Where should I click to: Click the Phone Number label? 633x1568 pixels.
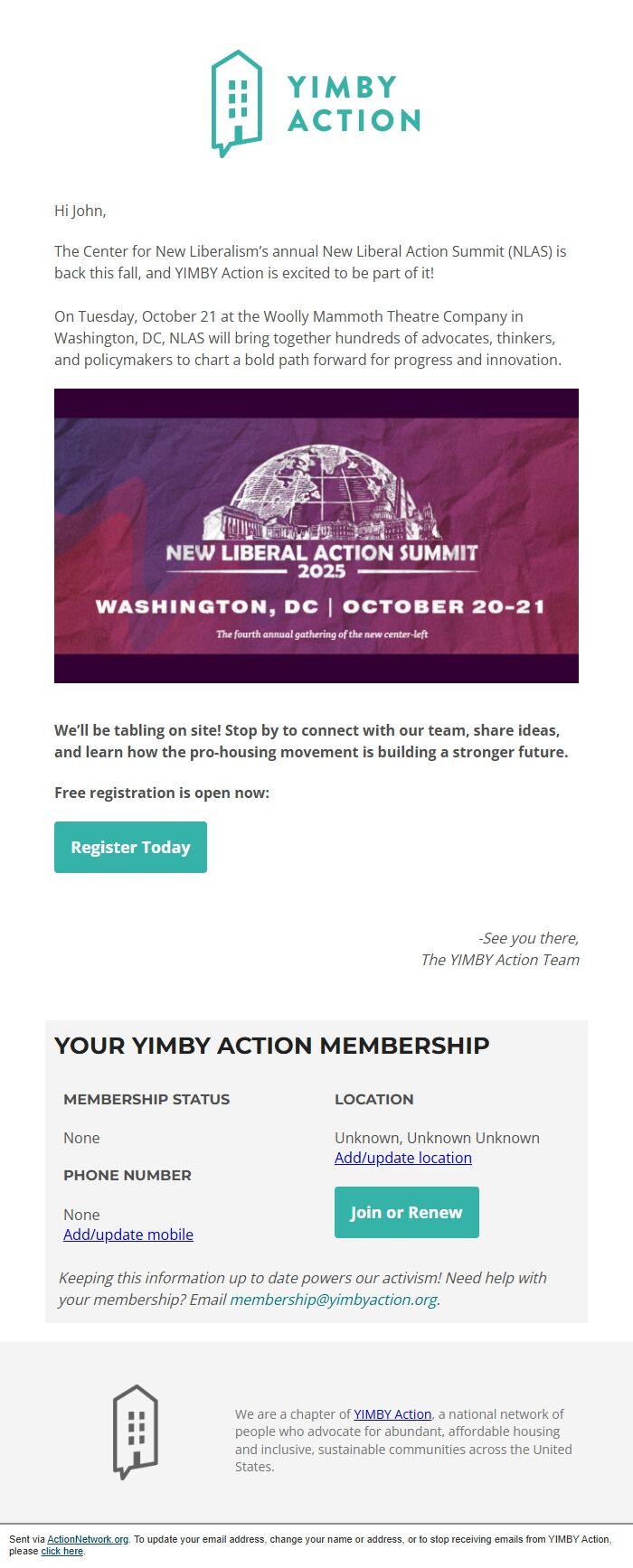point(128,1175)
